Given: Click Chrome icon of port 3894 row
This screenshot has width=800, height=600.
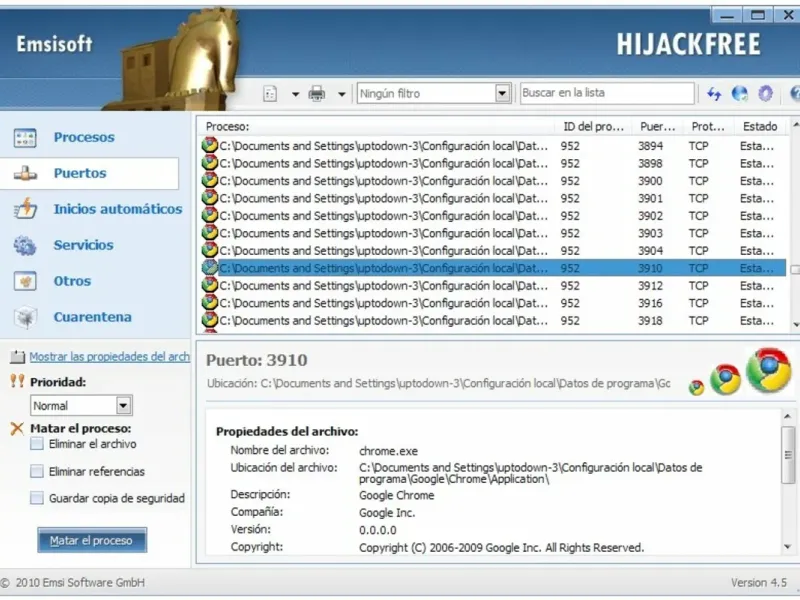Looking at the screenshot, I should tap(210, 145).
